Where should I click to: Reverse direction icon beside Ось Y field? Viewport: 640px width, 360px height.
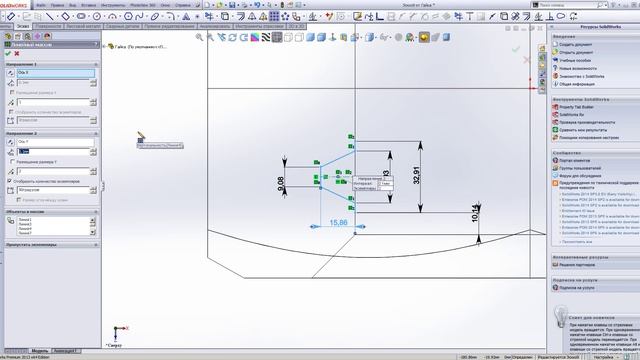[x=11, y=142]
